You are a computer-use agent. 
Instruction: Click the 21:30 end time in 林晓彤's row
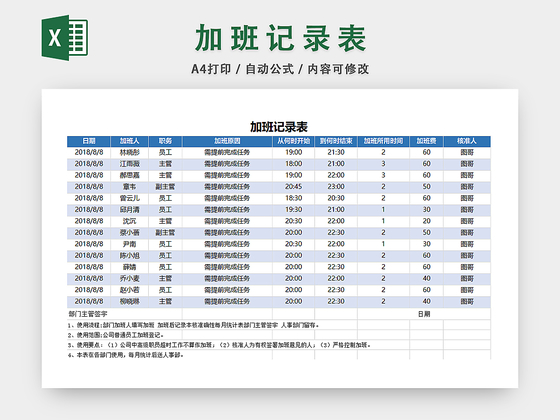[x=336, y=152]
